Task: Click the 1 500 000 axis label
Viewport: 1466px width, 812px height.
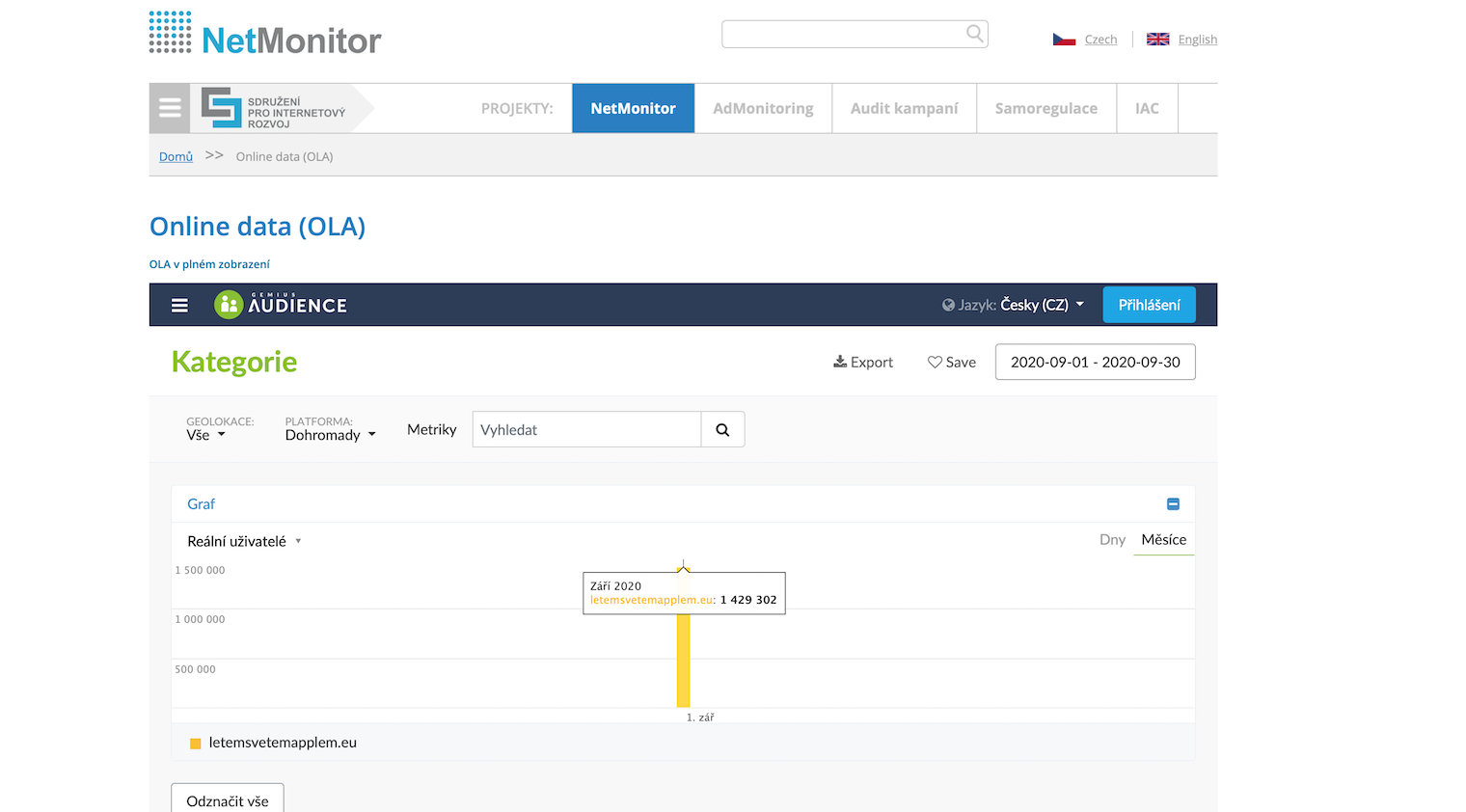Action: (x=200, y=571)
